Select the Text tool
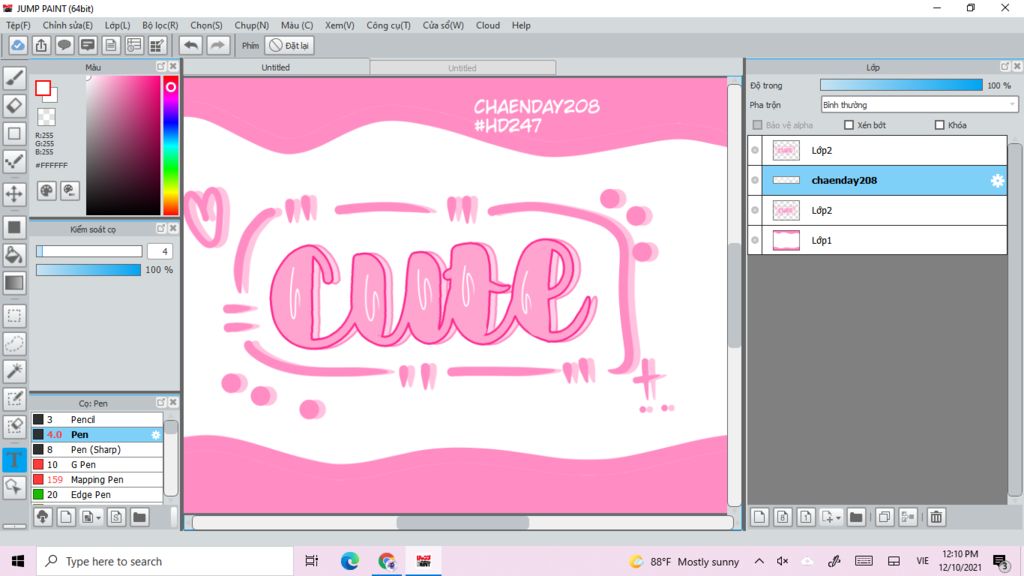The width and height of the screenshot is (1024, 576). (x=14, y=459)
